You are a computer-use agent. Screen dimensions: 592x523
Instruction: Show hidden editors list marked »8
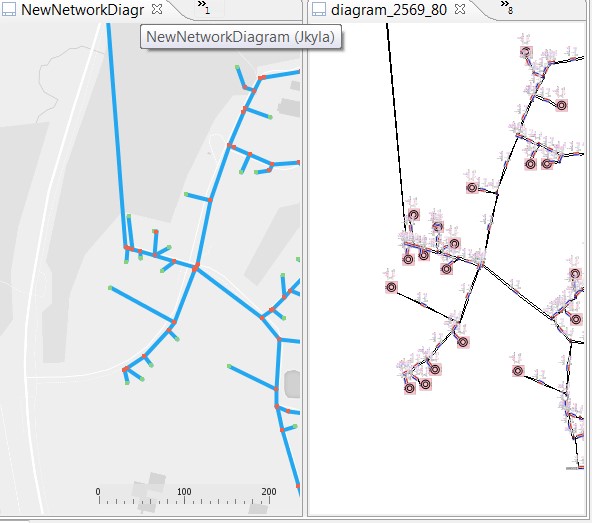pos(507,7)
